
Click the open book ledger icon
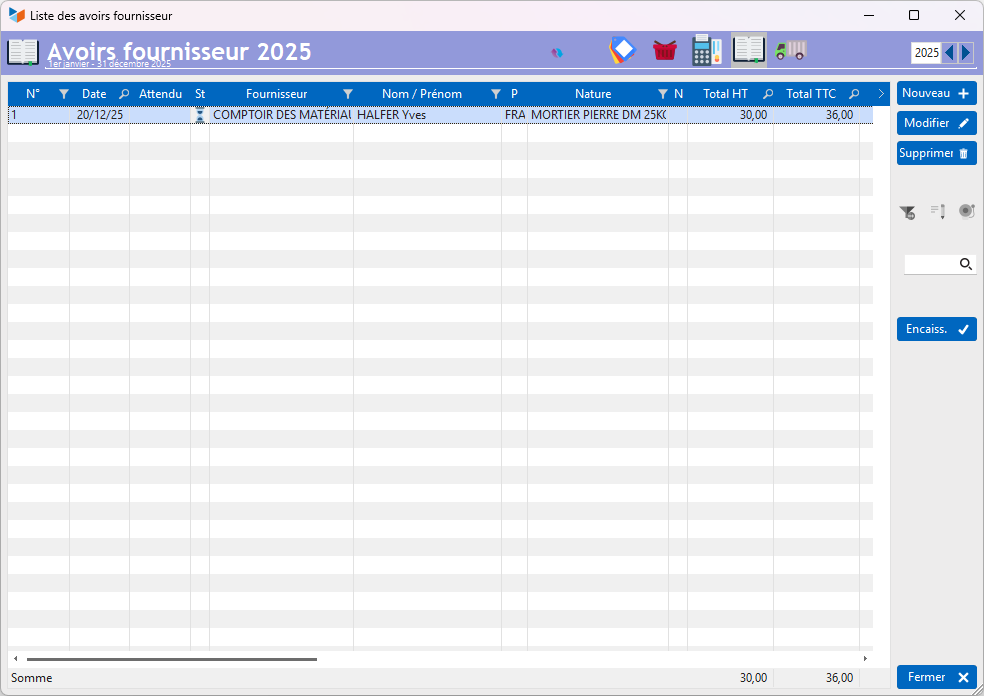(749, 50)
